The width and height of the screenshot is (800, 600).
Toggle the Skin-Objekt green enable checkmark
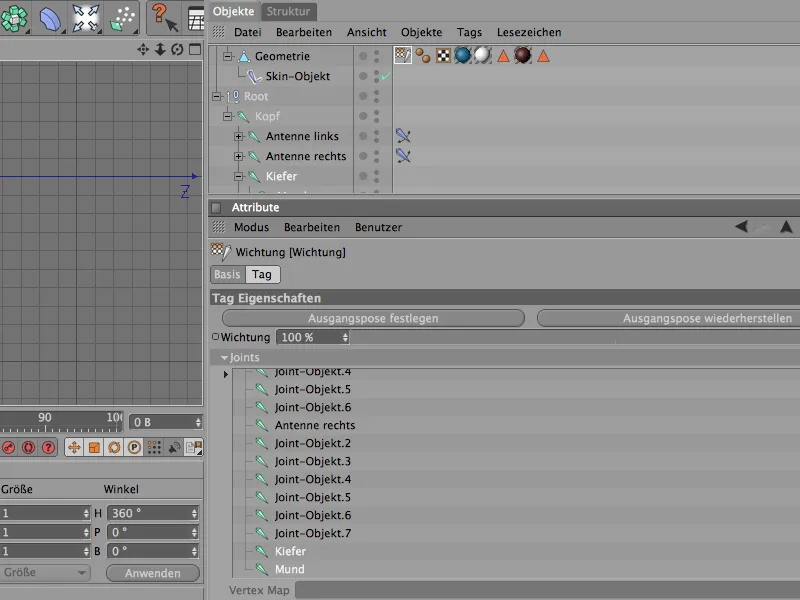tap(386, 76)
